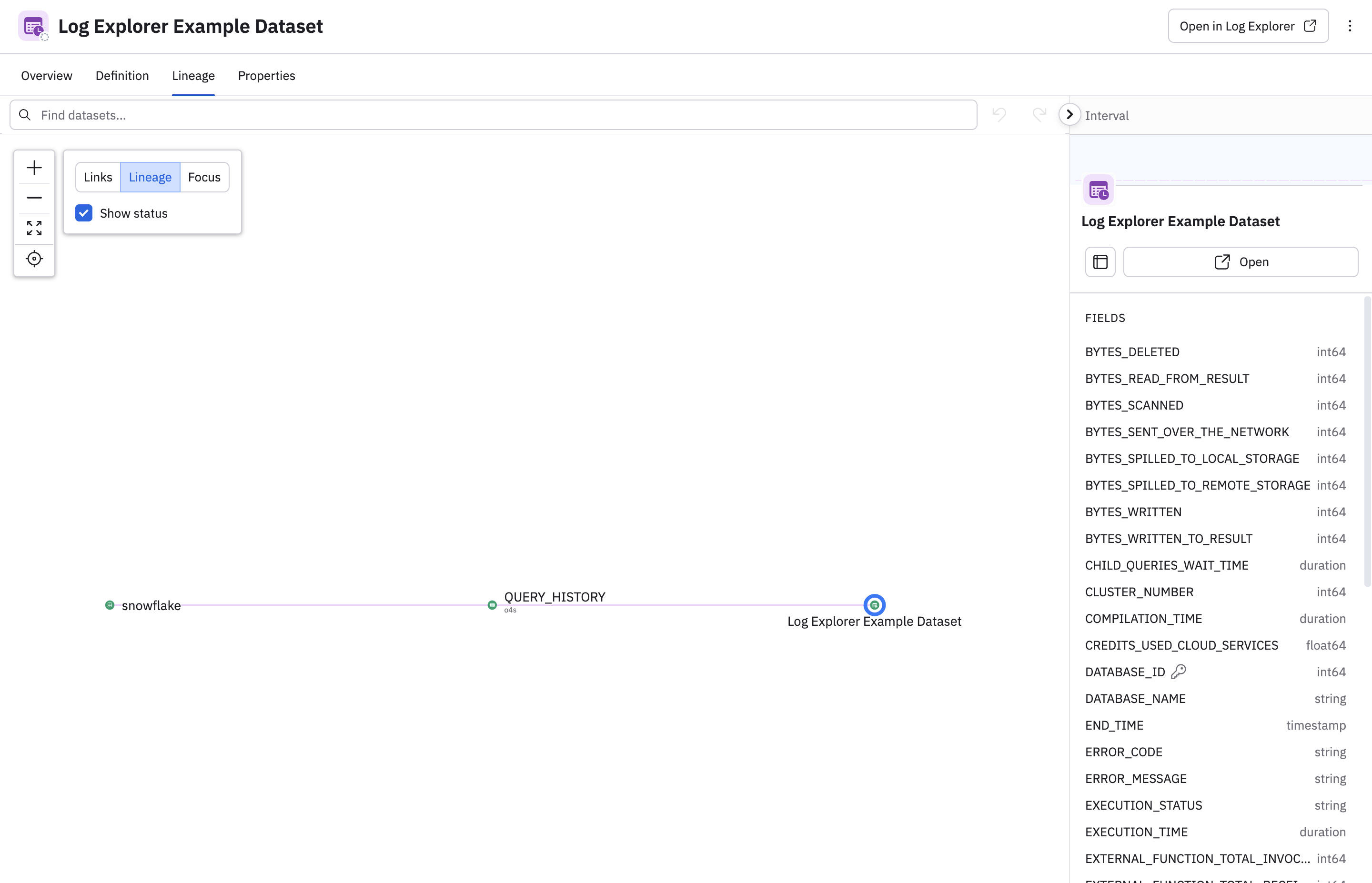Click the Open in Log Explorer button
The image size is (1372, 883).
[x=1248, y=25]
